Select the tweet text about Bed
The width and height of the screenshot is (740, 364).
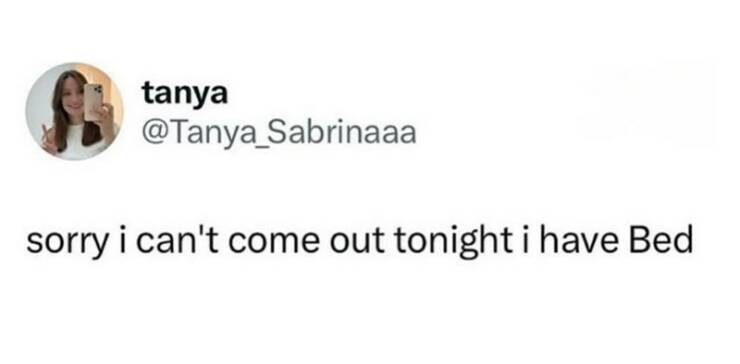[x=359, y=242]
